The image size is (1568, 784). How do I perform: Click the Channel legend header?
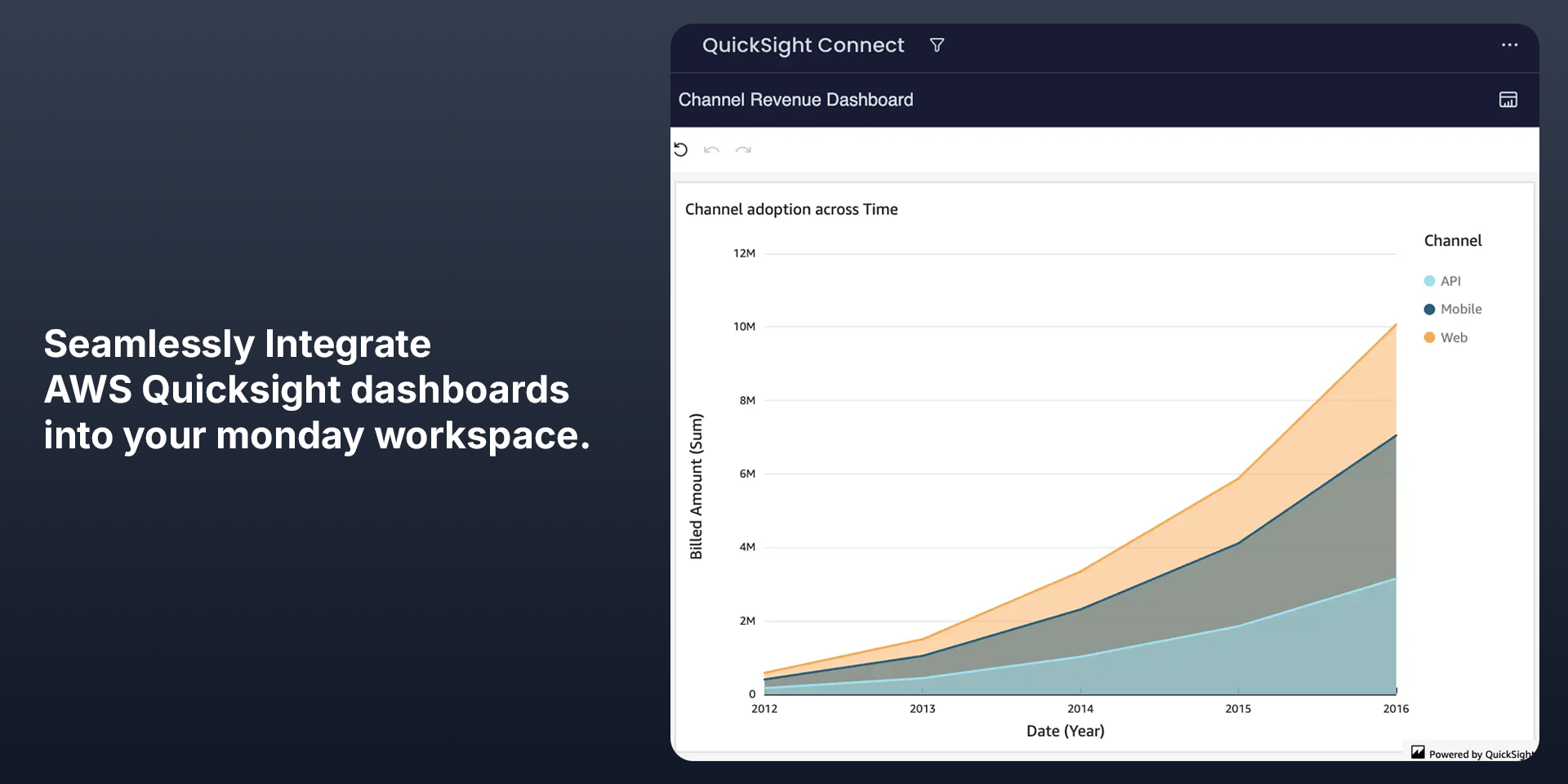[1452, 241]
